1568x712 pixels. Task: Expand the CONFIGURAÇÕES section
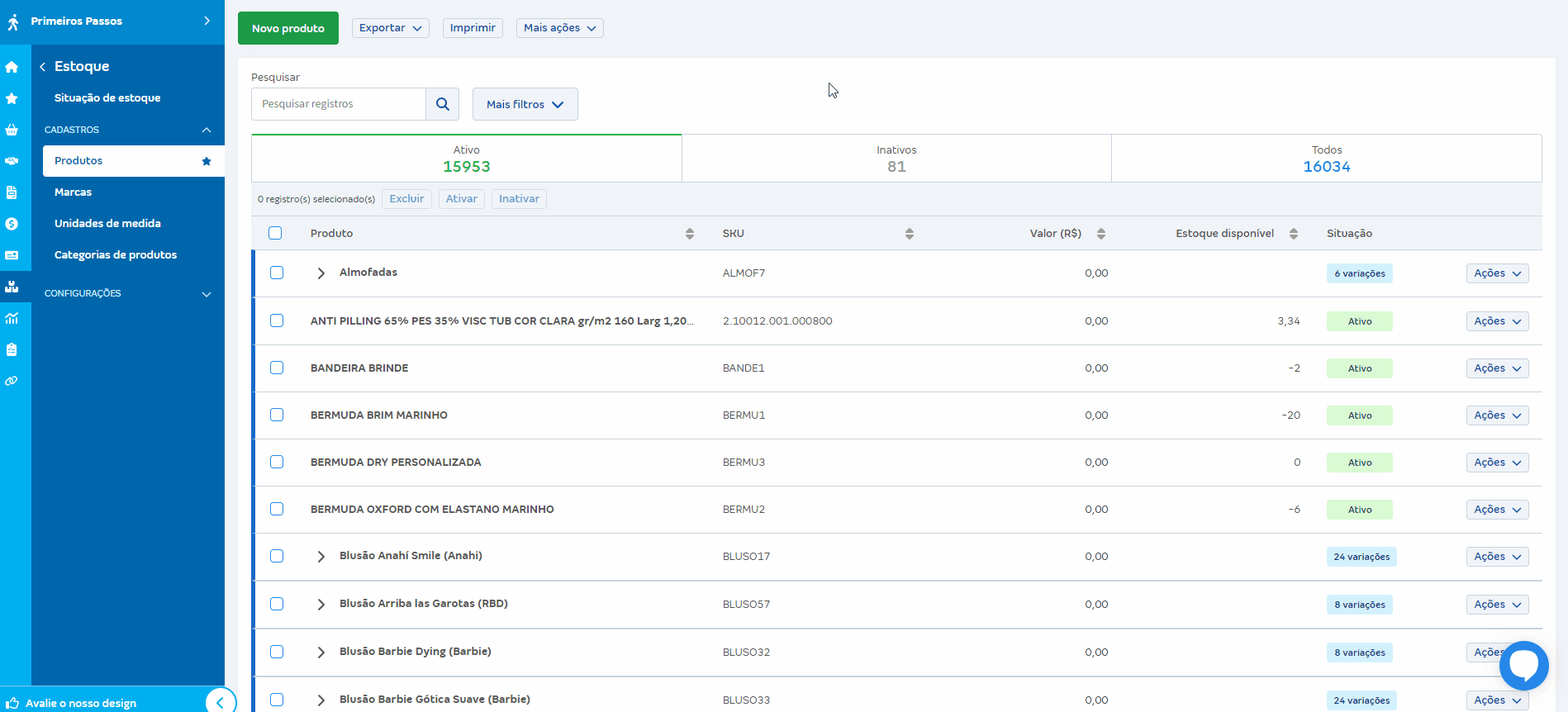(x=207, y=294)
